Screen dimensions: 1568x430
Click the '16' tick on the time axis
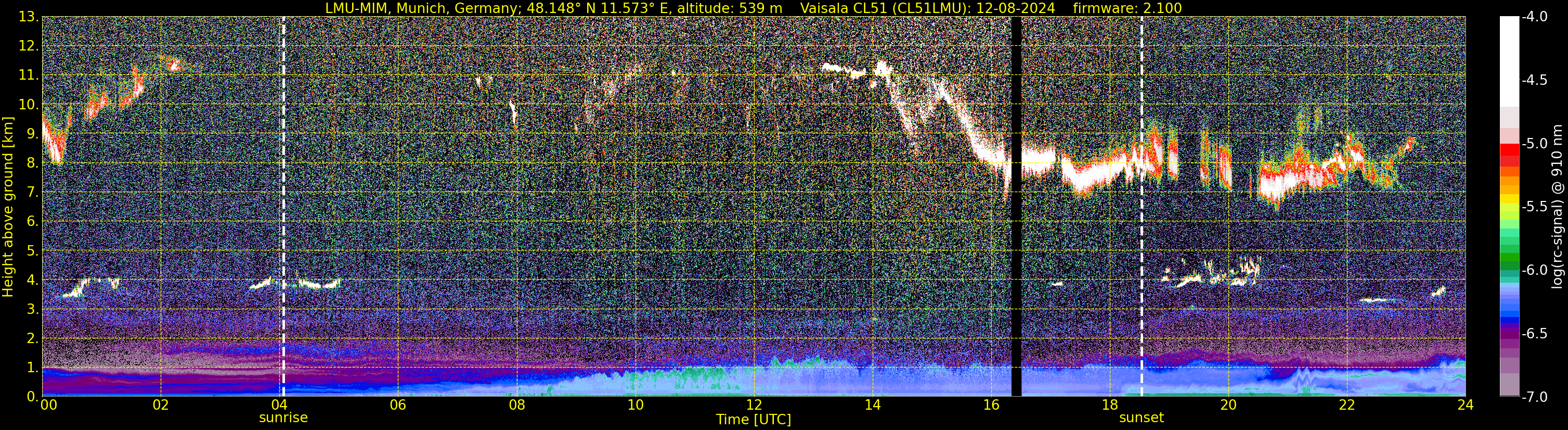tap(991, 404)
